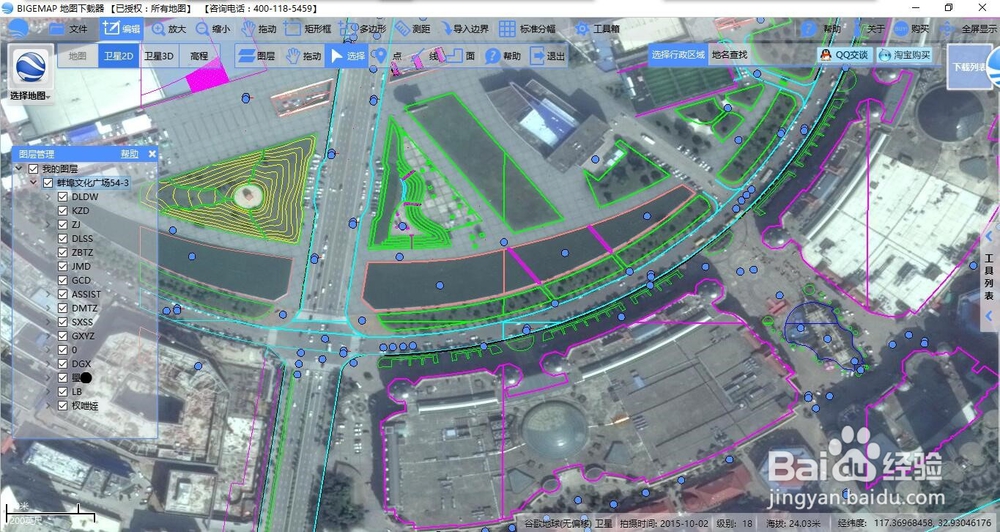The height and width of the screenshot is (532, 1000).
Task: Click the 拍摄时间: 2015-10-02 status text
Action: (x=664, y=524)
